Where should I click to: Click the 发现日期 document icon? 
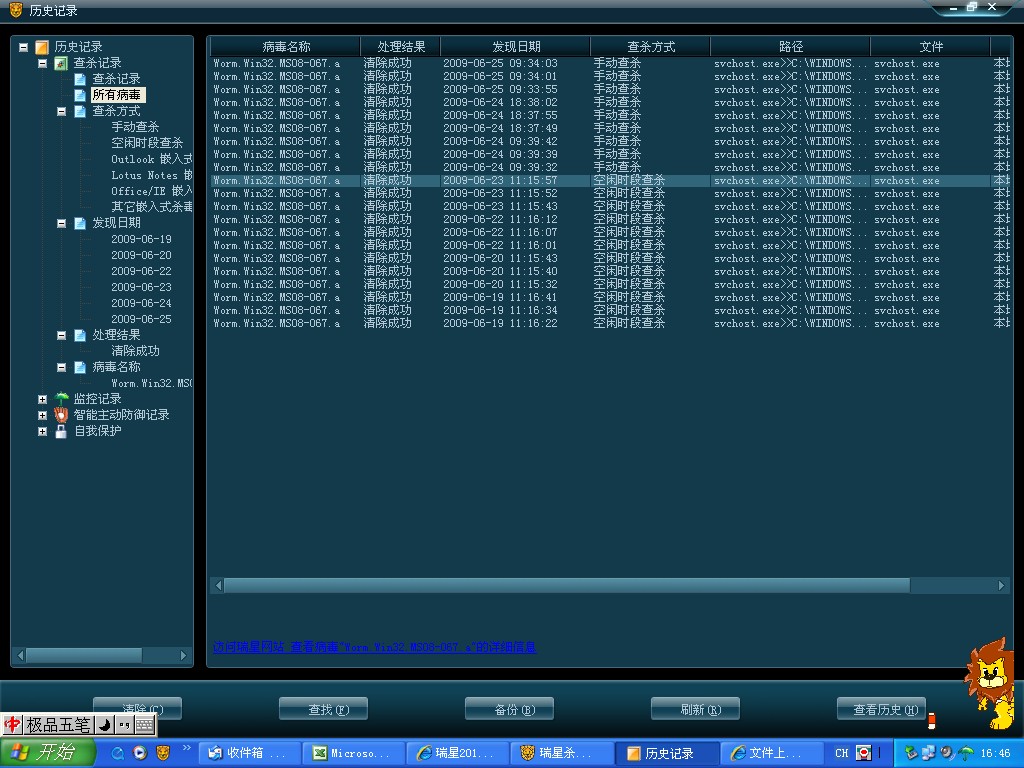point(80,223)
